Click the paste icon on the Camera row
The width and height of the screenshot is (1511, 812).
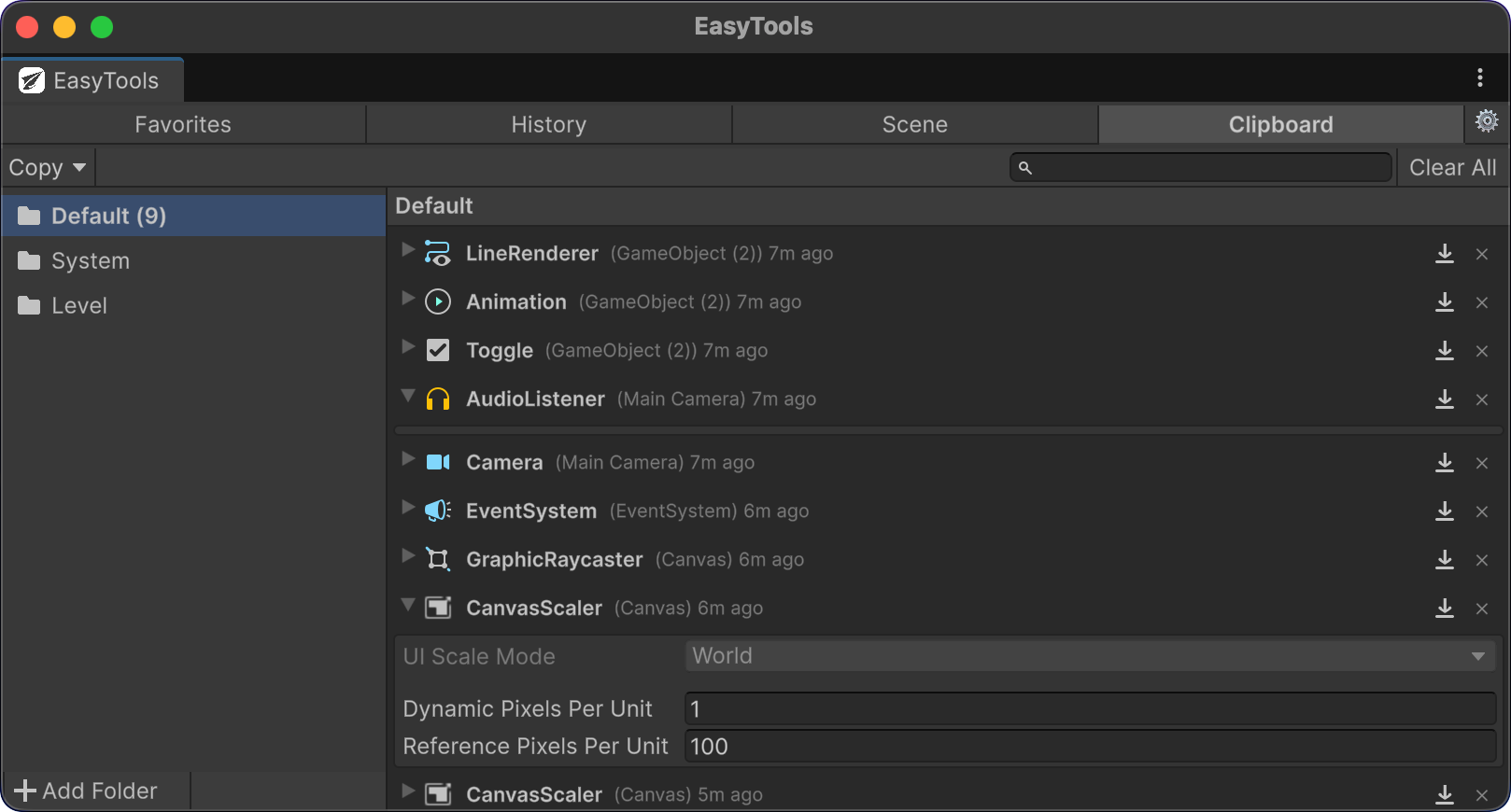pos(1444,463)
